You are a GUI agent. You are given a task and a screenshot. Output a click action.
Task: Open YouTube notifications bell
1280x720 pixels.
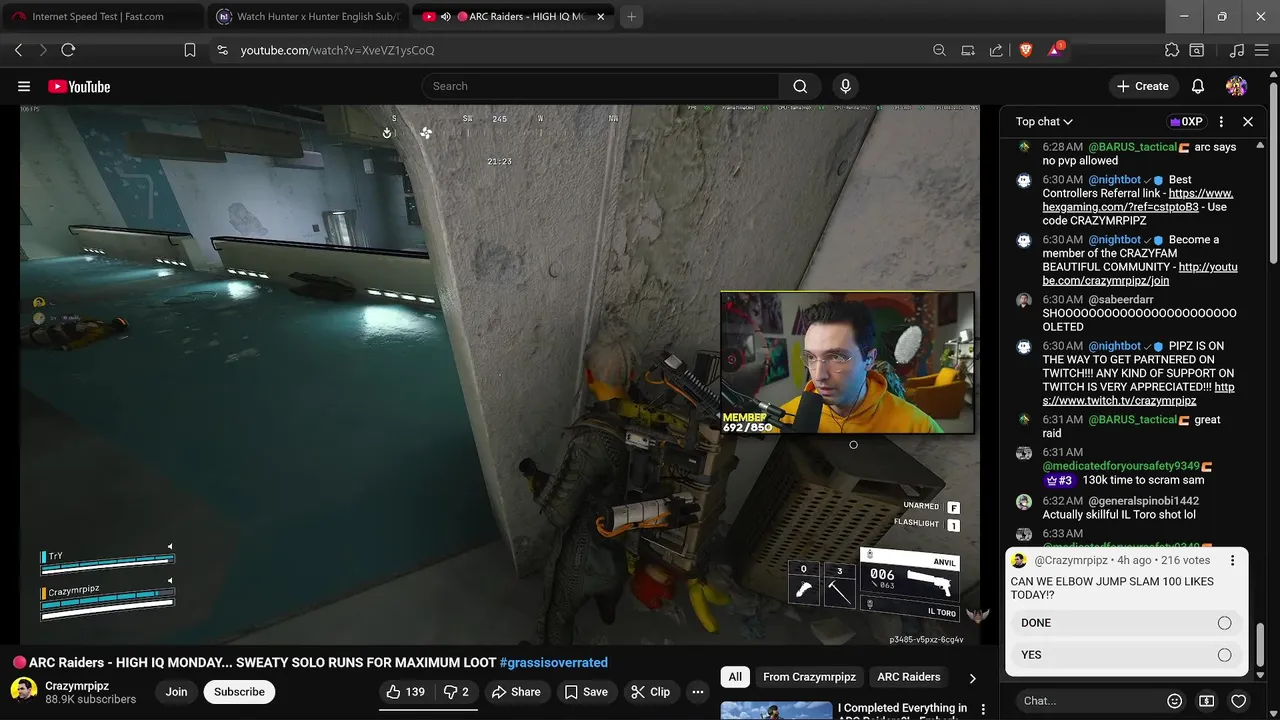(1197, 87)
